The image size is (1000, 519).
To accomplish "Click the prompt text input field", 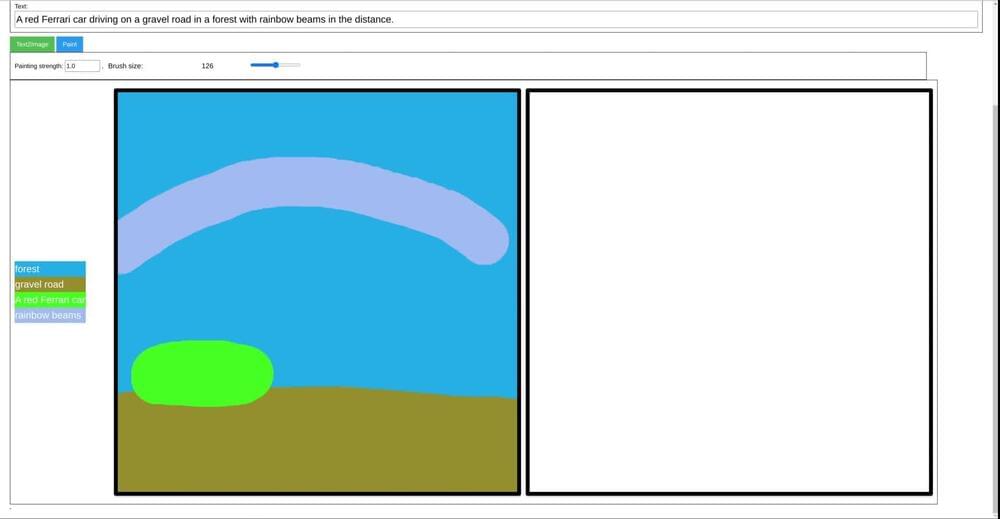I will pyautogui.click(x=495, y=19).
